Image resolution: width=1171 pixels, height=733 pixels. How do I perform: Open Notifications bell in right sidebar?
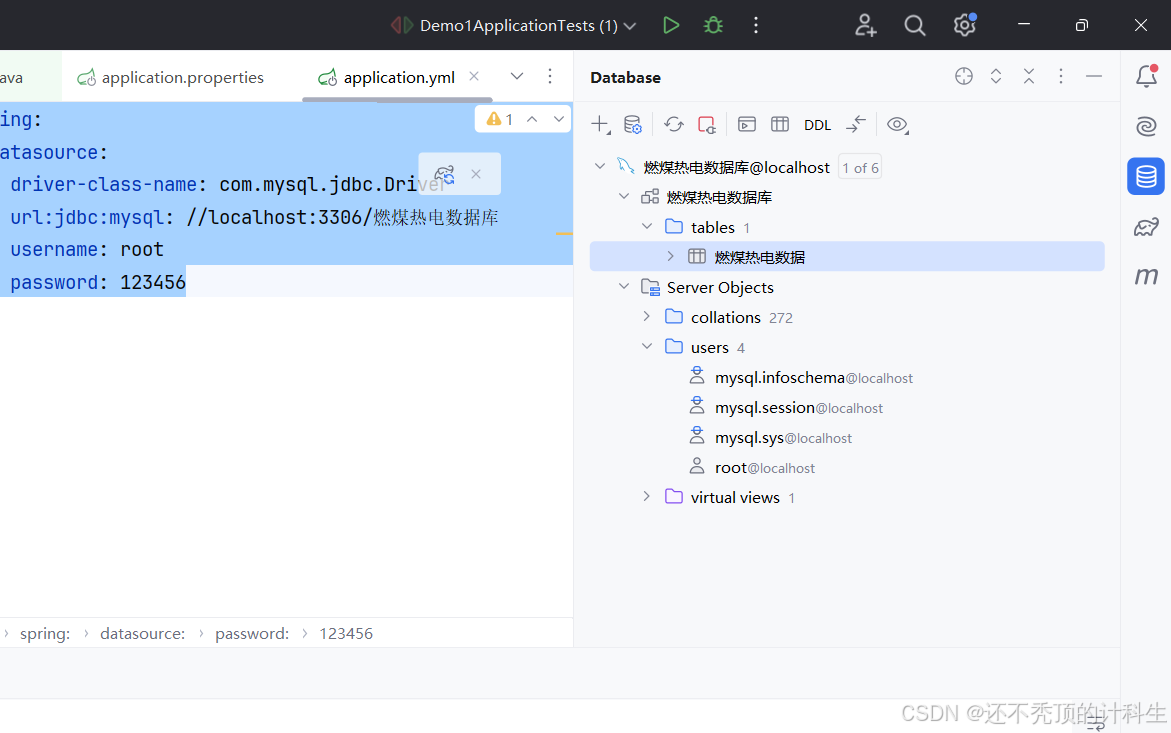pyautogui.click(x=1146, y=76)
